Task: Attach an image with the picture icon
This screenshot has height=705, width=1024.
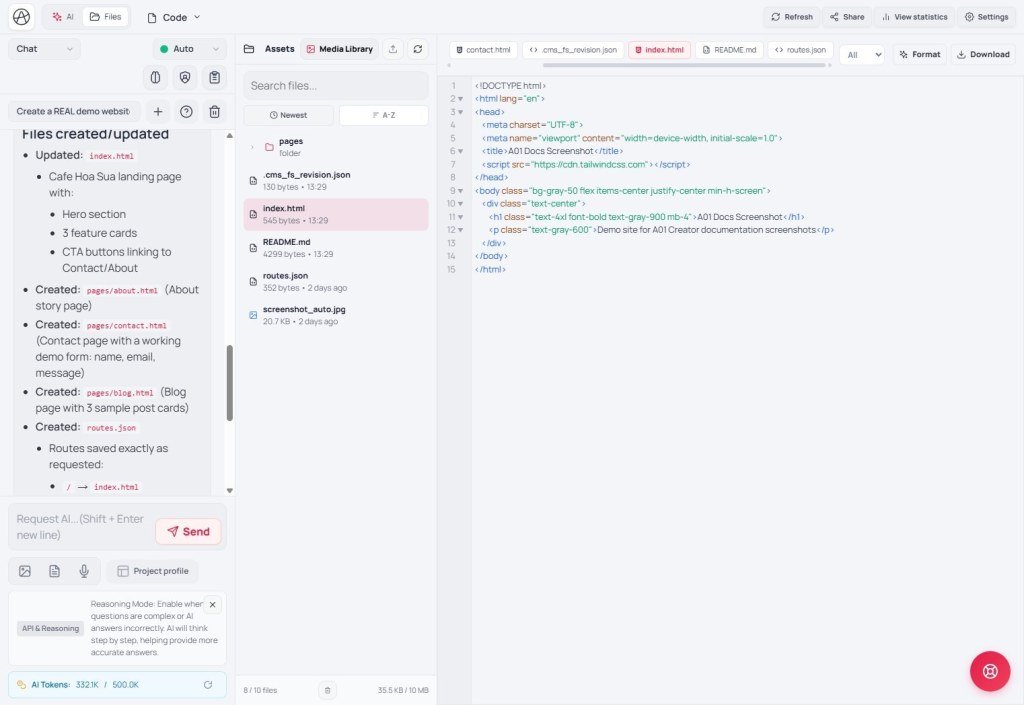Action: 25,571
